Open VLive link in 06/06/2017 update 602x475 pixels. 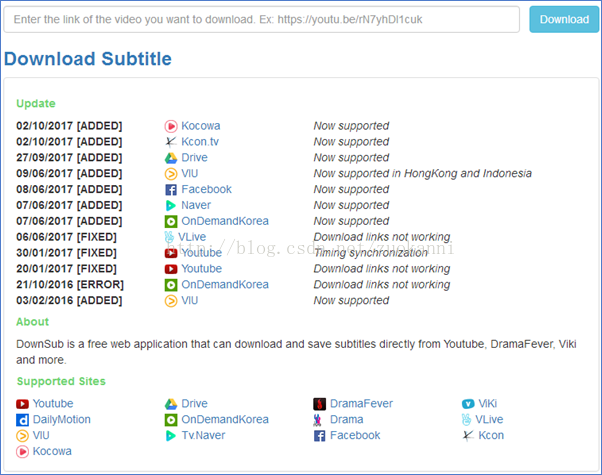(192, 237)
